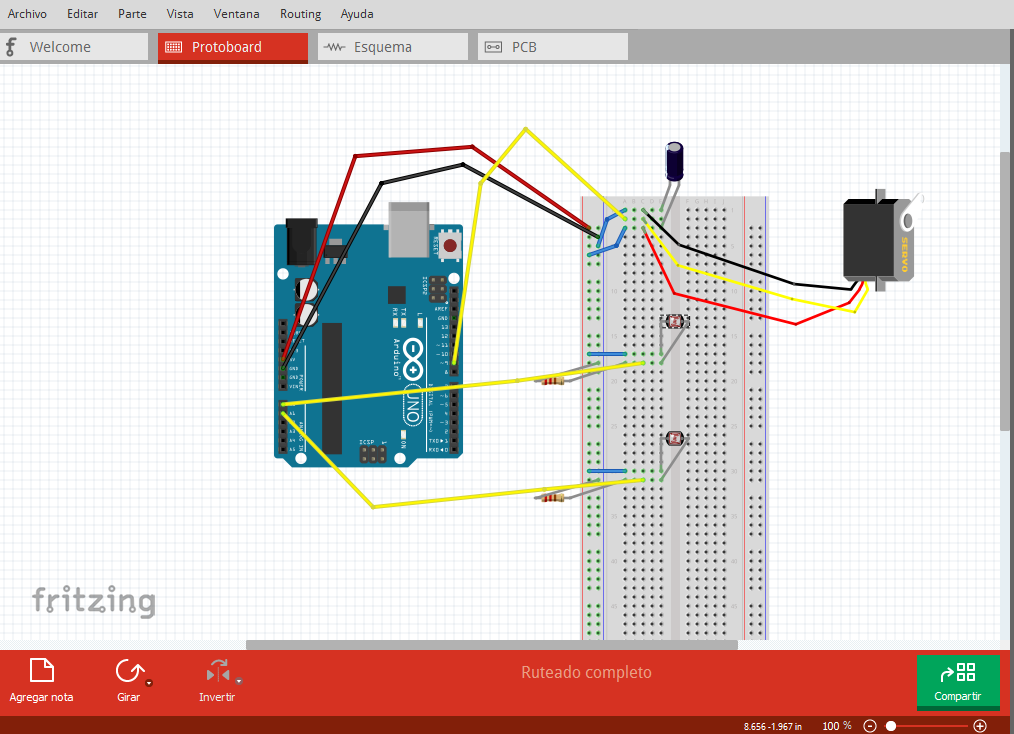Image resolution: width=1014 pixels, height=734 pixels.
Task: Click the Invertir flip button
Action: (217, 681)
